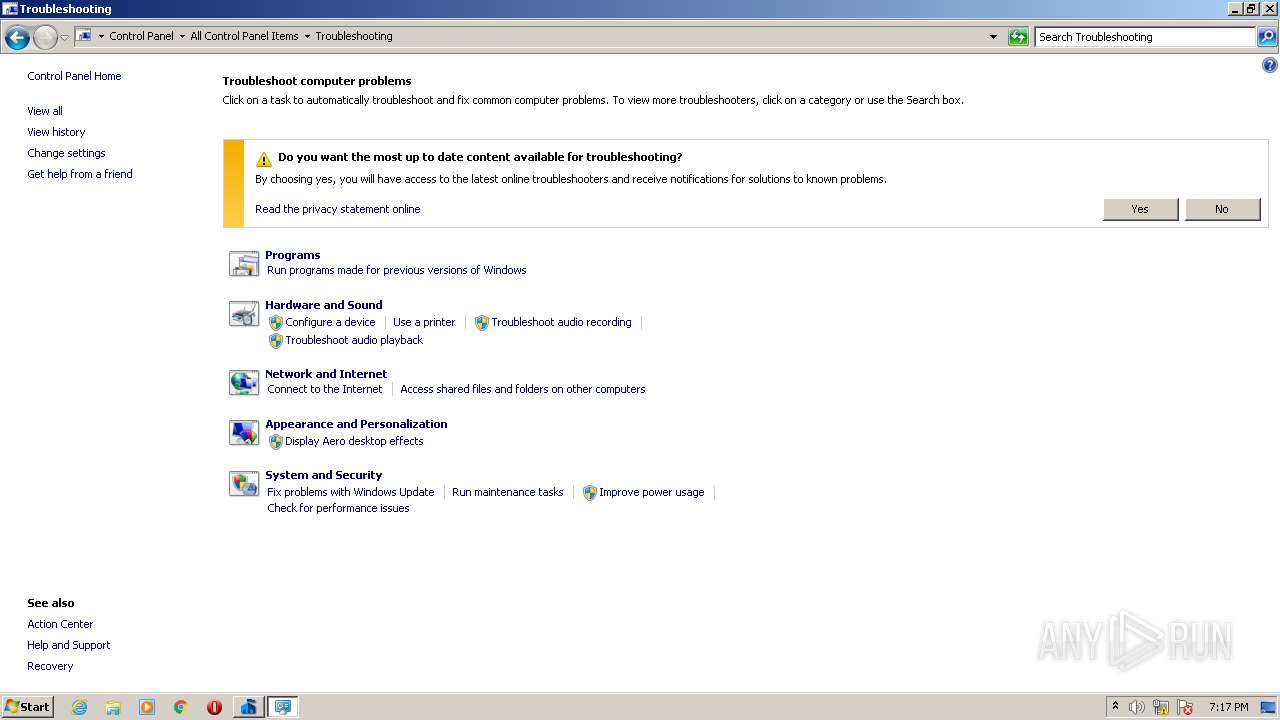Click the Hardware and Sound category icon

point(244,314)
